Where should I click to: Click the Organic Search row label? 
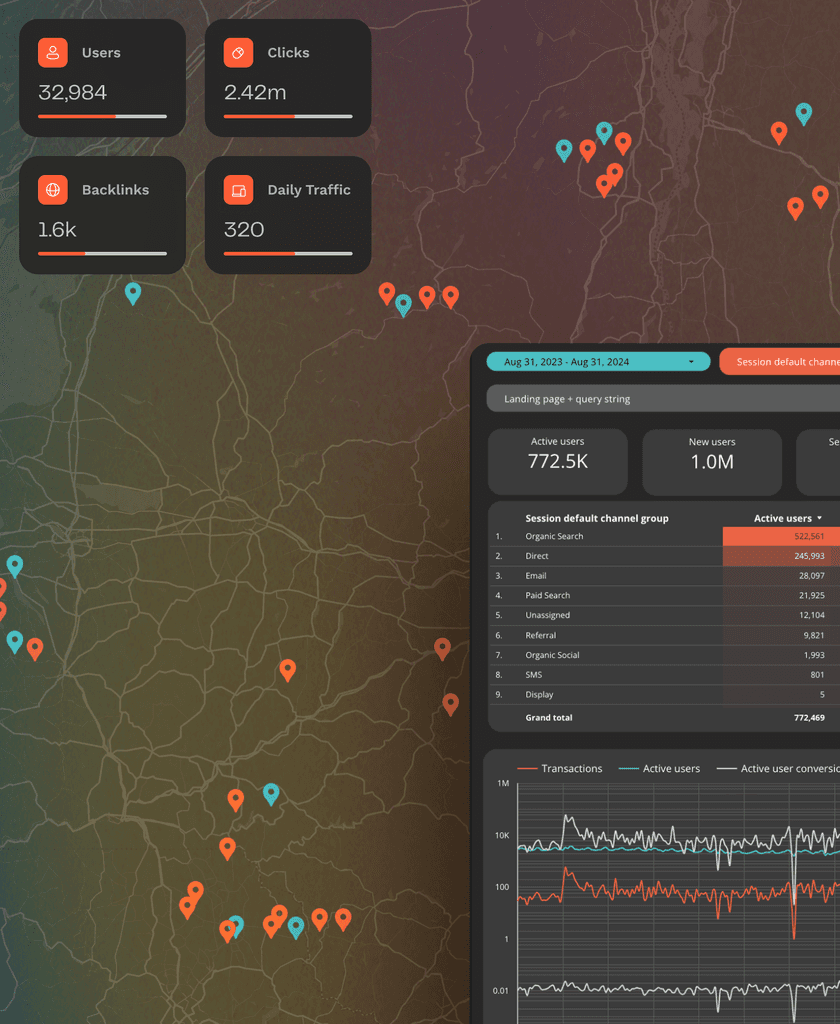tap(554, 536)
